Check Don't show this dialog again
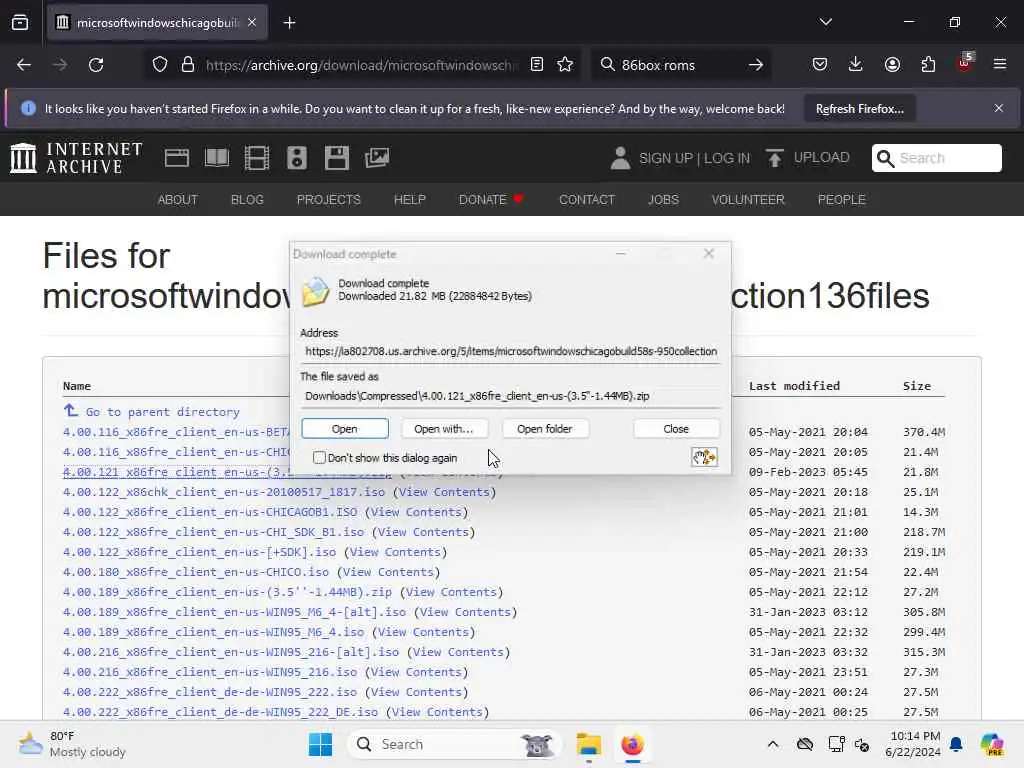 (319, 458)
